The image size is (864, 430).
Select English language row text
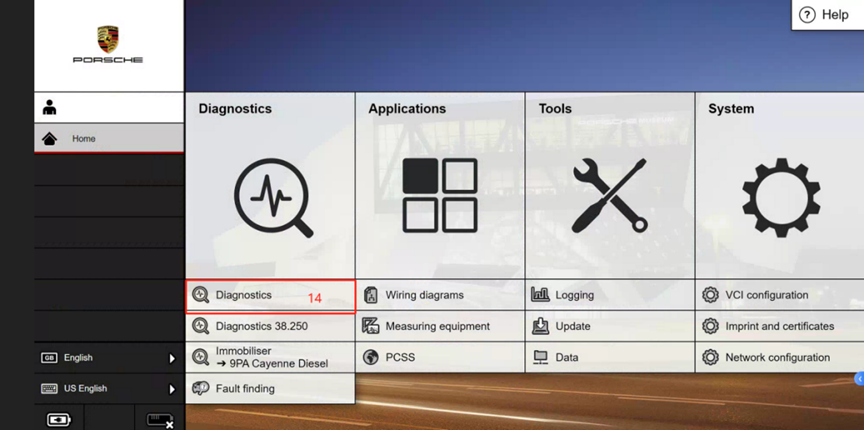[x=78, y=358]
